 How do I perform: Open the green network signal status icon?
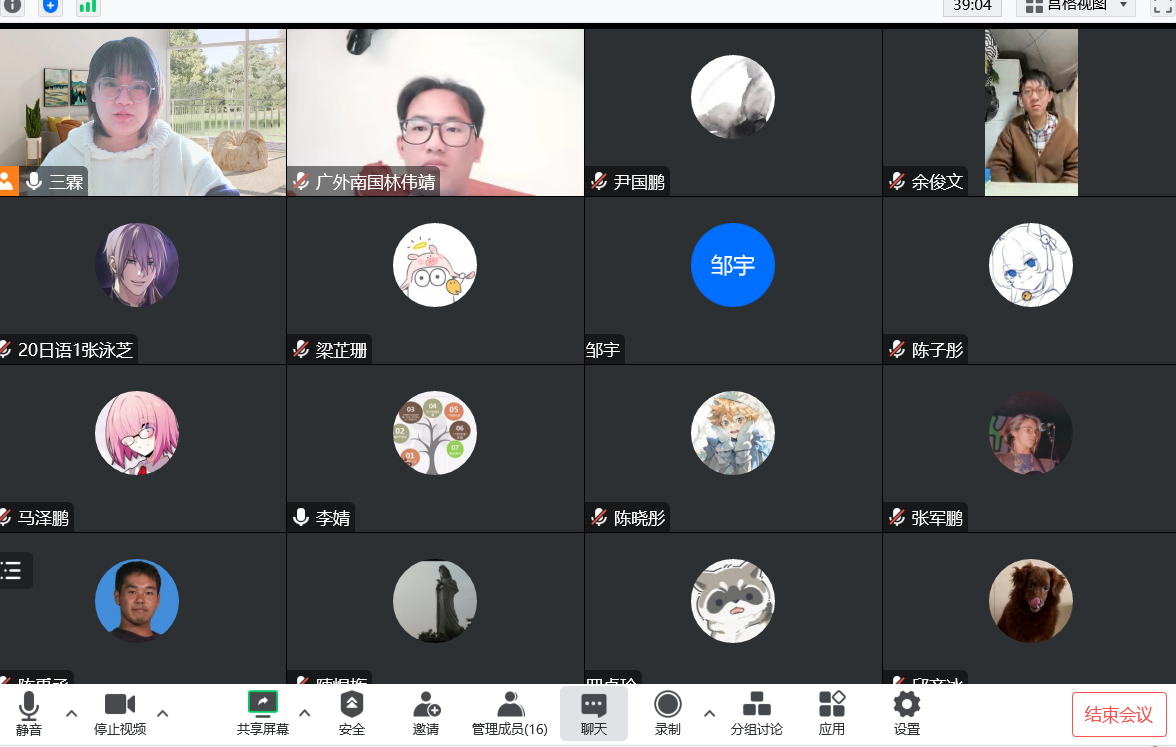(x=88, y=6)
